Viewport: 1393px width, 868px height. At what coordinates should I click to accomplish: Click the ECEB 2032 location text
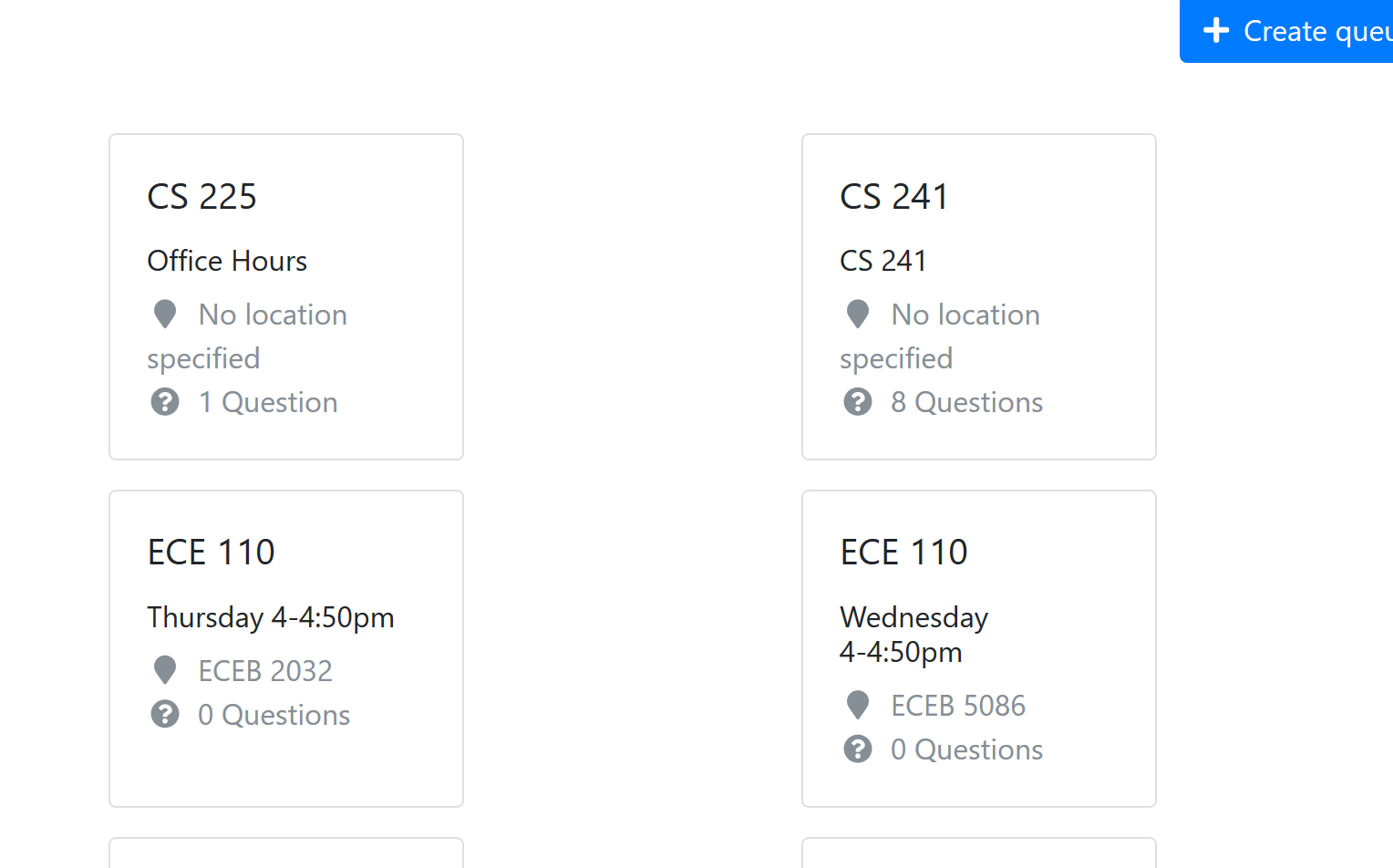pos(265,671)
